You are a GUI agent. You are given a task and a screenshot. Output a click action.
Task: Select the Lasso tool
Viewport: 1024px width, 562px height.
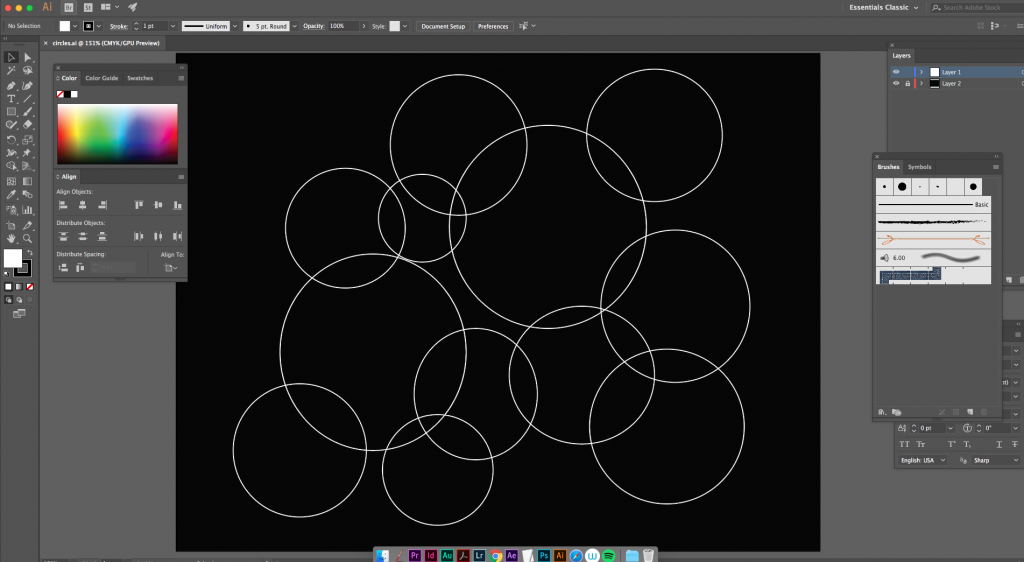(x=27, y=70)
